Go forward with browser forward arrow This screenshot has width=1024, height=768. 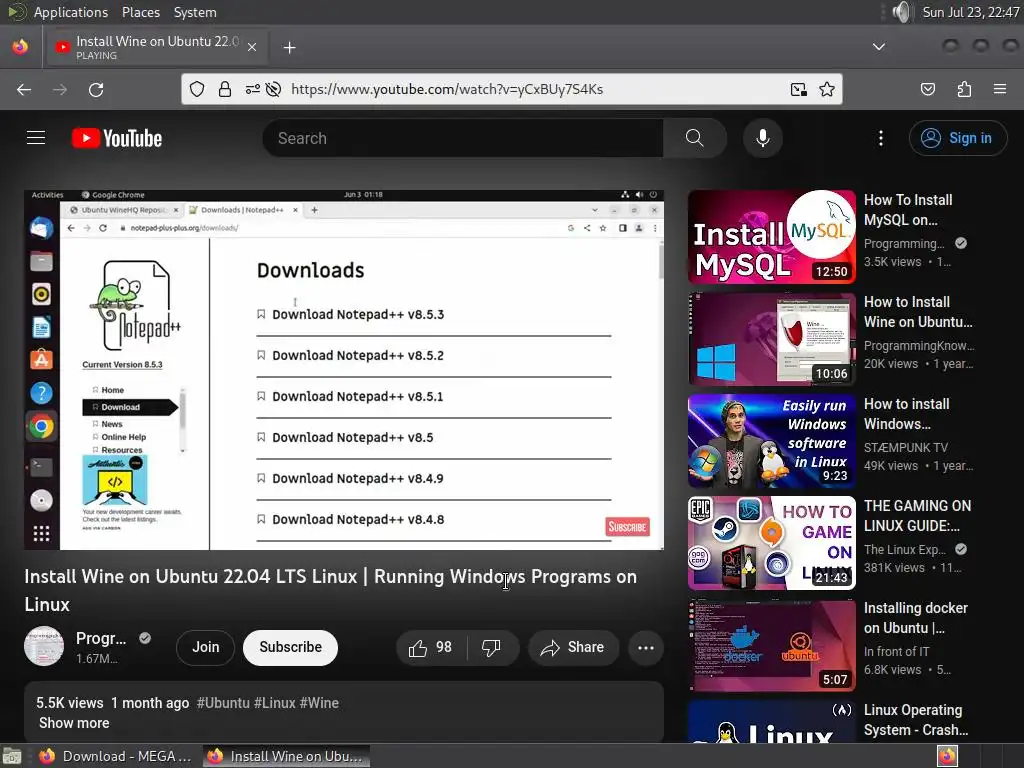pyautogui.click(x=60, y=89)
